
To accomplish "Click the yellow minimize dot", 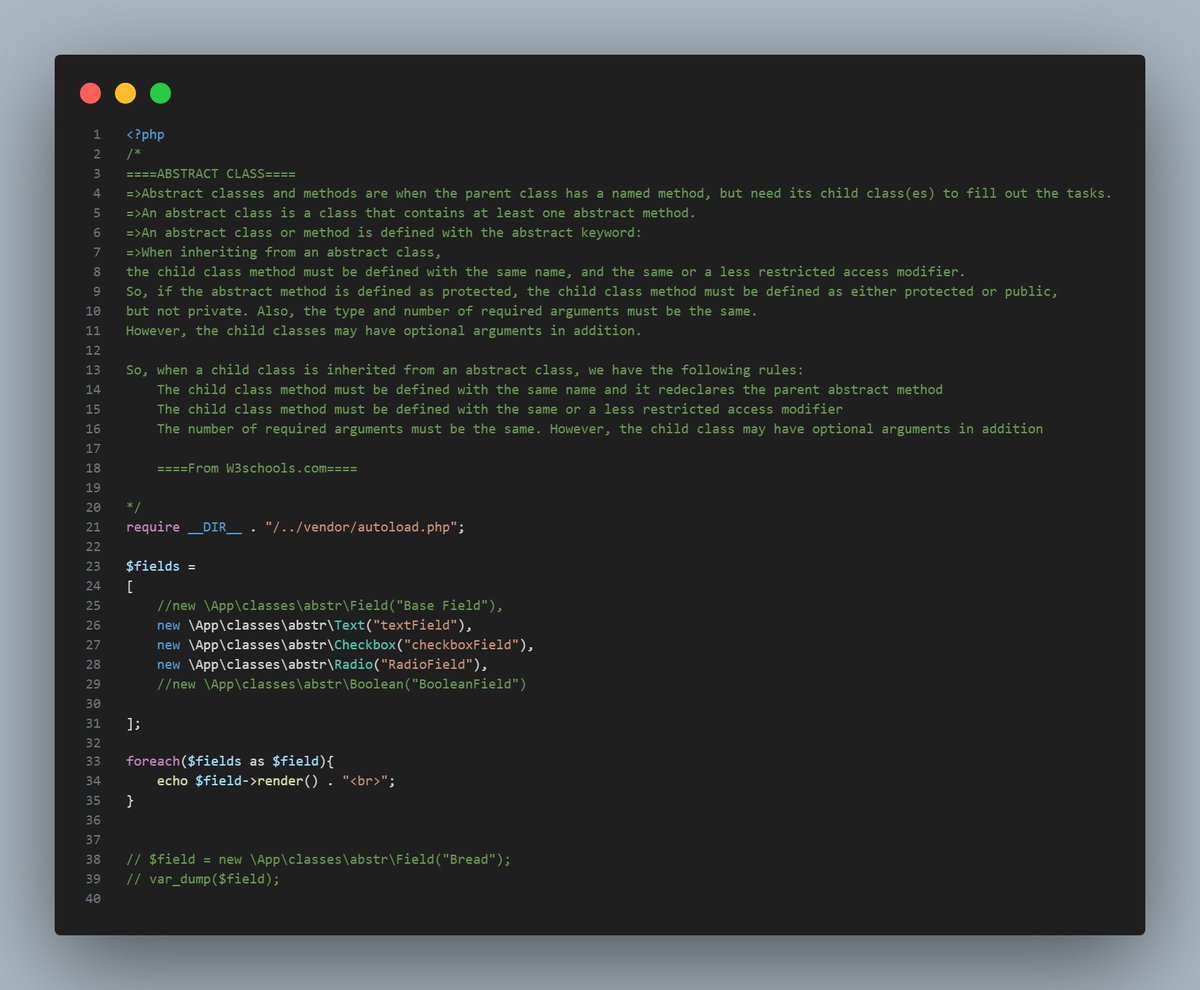I will coord(125,93).
